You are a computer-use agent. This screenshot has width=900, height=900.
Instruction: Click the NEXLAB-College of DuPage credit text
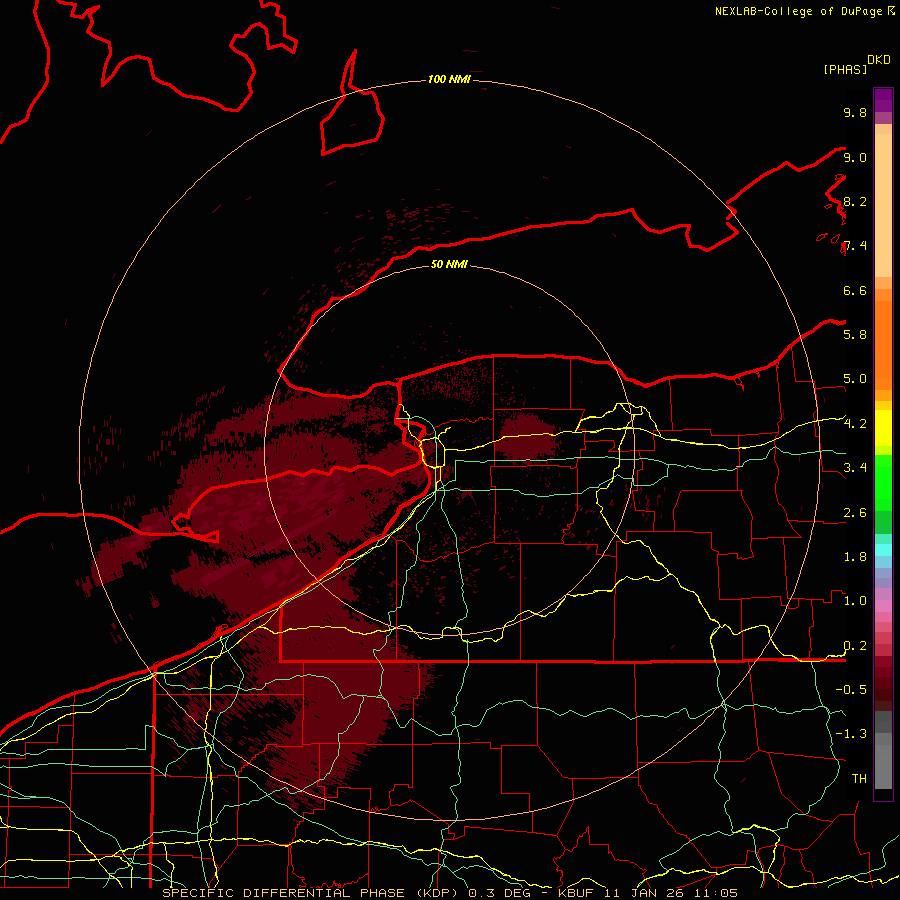click(798, 11)
